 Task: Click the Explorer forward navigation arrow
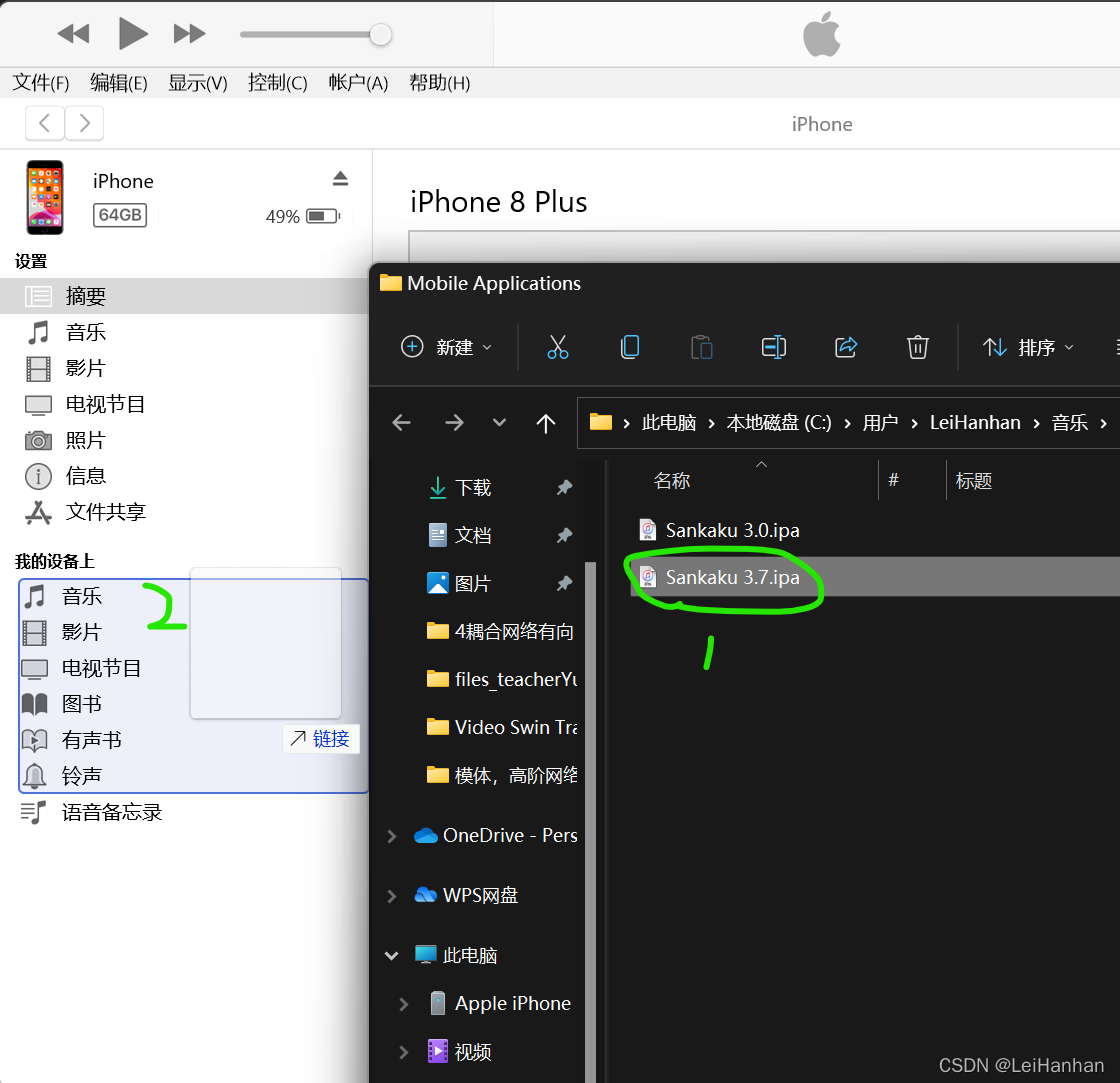454,423
